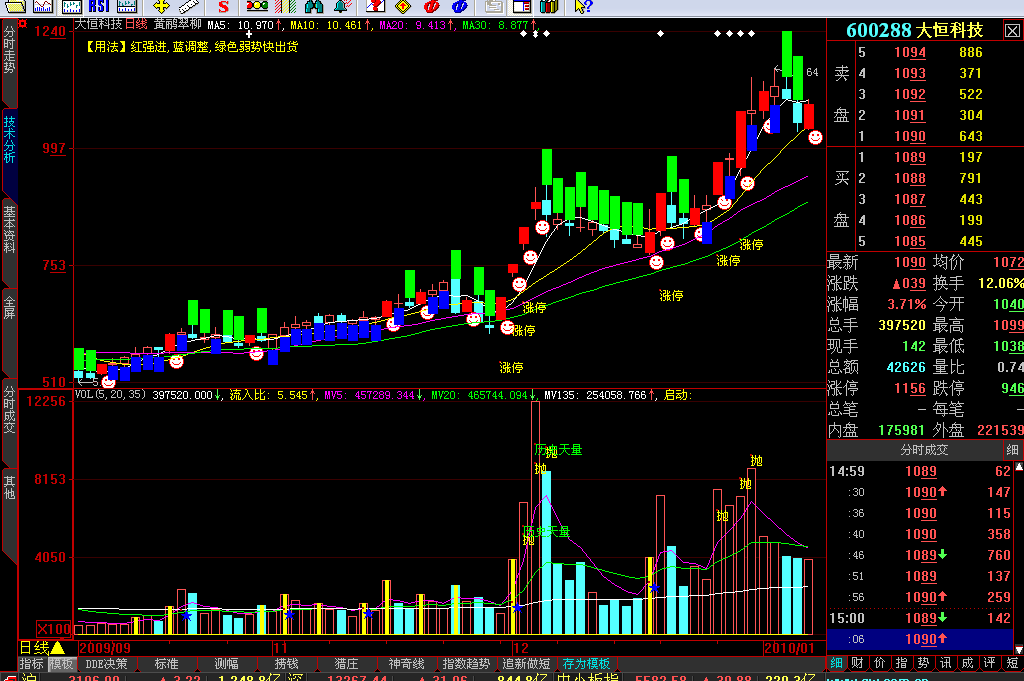1024x681 pixels.
Task: Open the binoculars search tool
Action: click(x=314, y=7)
